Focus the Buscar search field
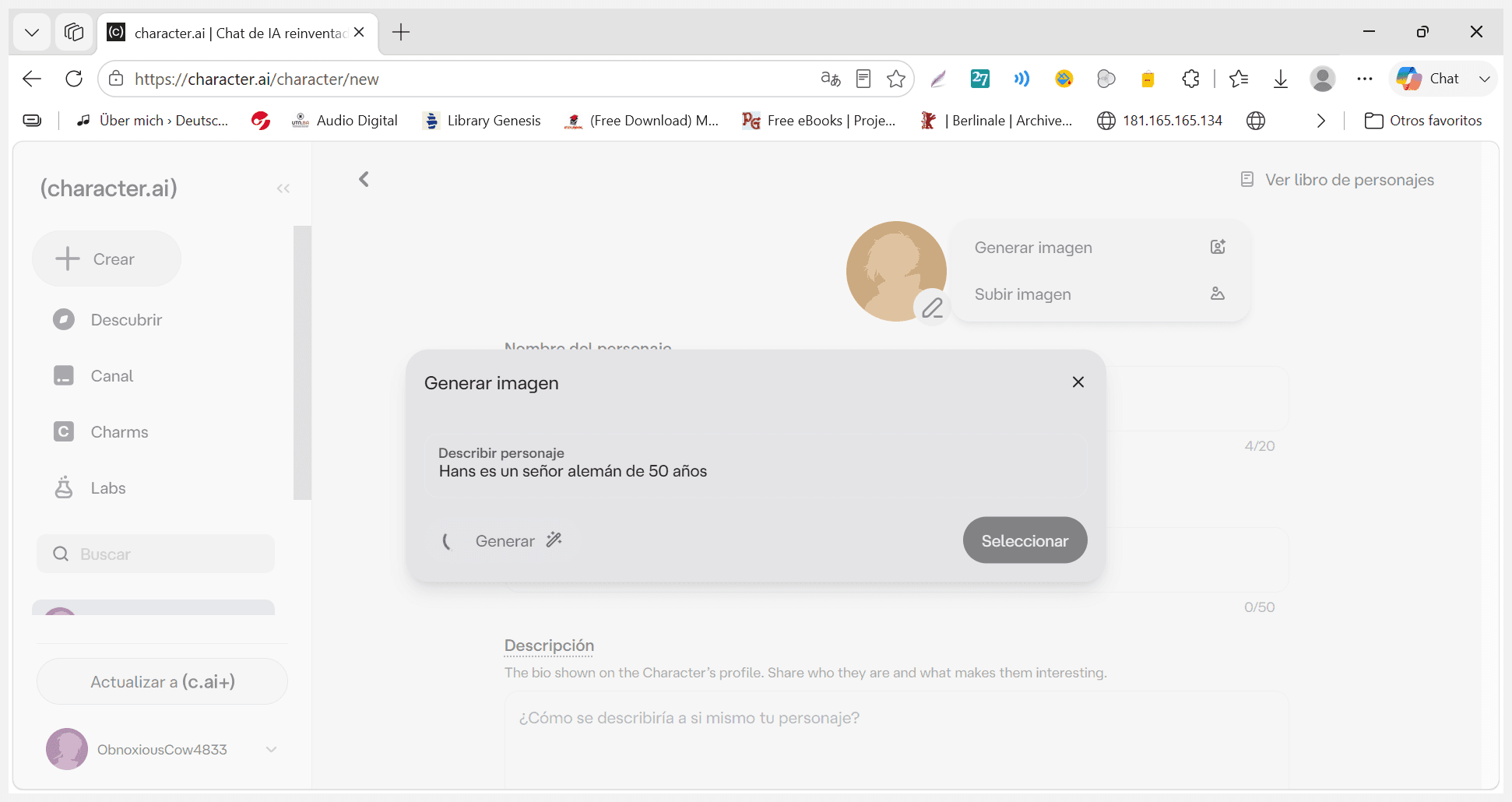 pos(156,554)
